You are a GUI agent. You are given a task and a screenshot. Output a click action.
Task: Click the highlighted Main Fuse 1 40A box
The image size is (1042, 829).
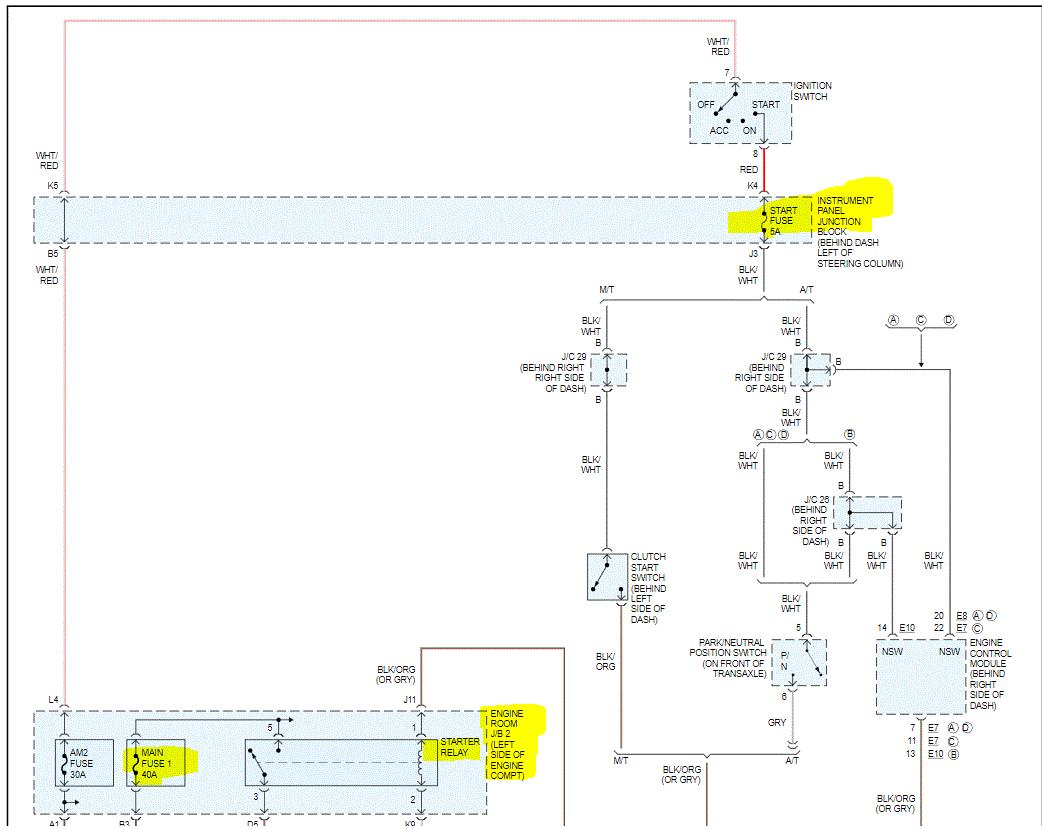(156, 763)
